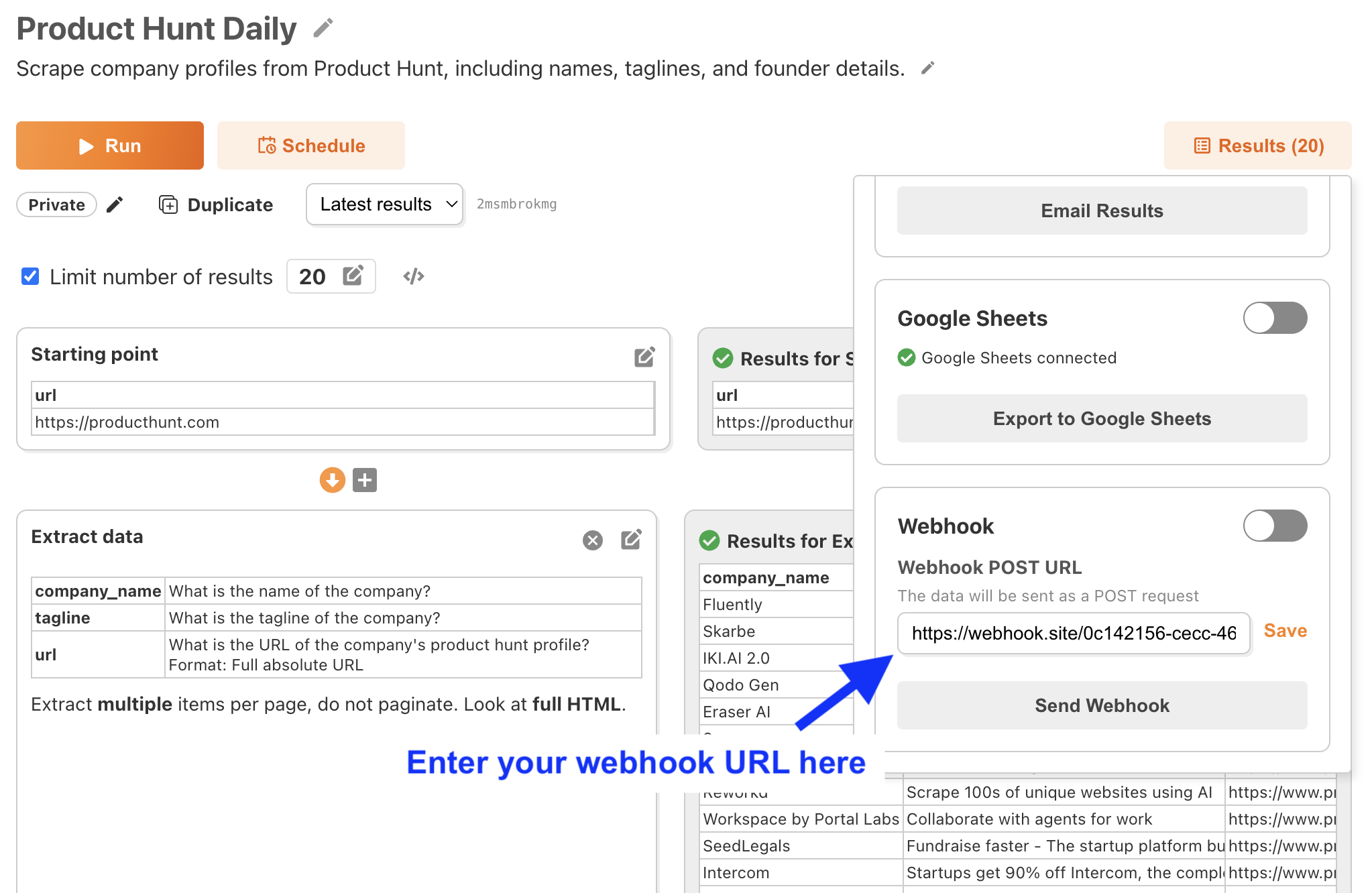Turn on the Webhook toggle
This screenshot has width=1372, height=893.
coord(1275,526)
